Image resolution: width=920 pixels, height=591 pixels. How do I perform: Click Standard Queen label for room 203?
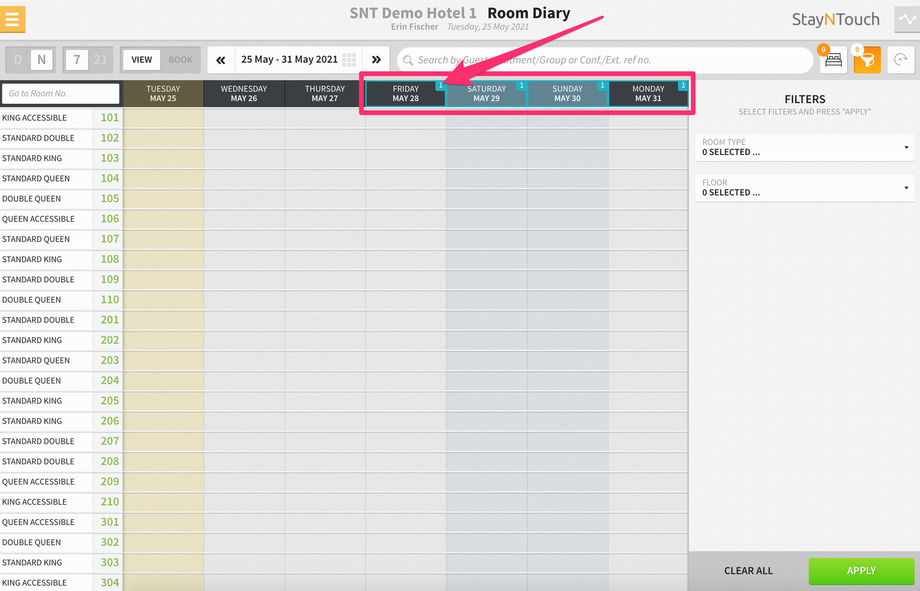(36, 360)
